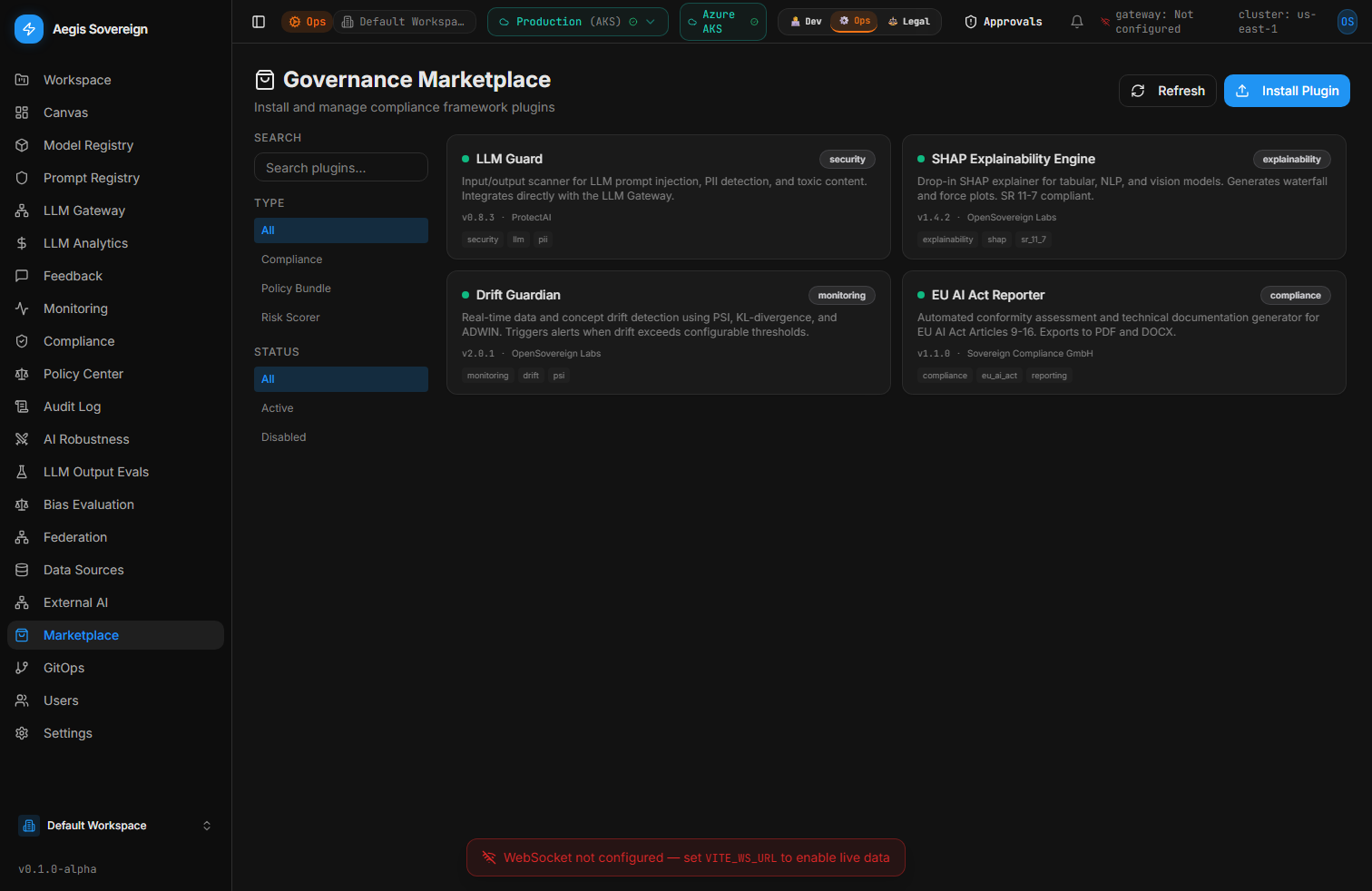Switch persona to Legal
1372x891 pixels.
(908, 22)
